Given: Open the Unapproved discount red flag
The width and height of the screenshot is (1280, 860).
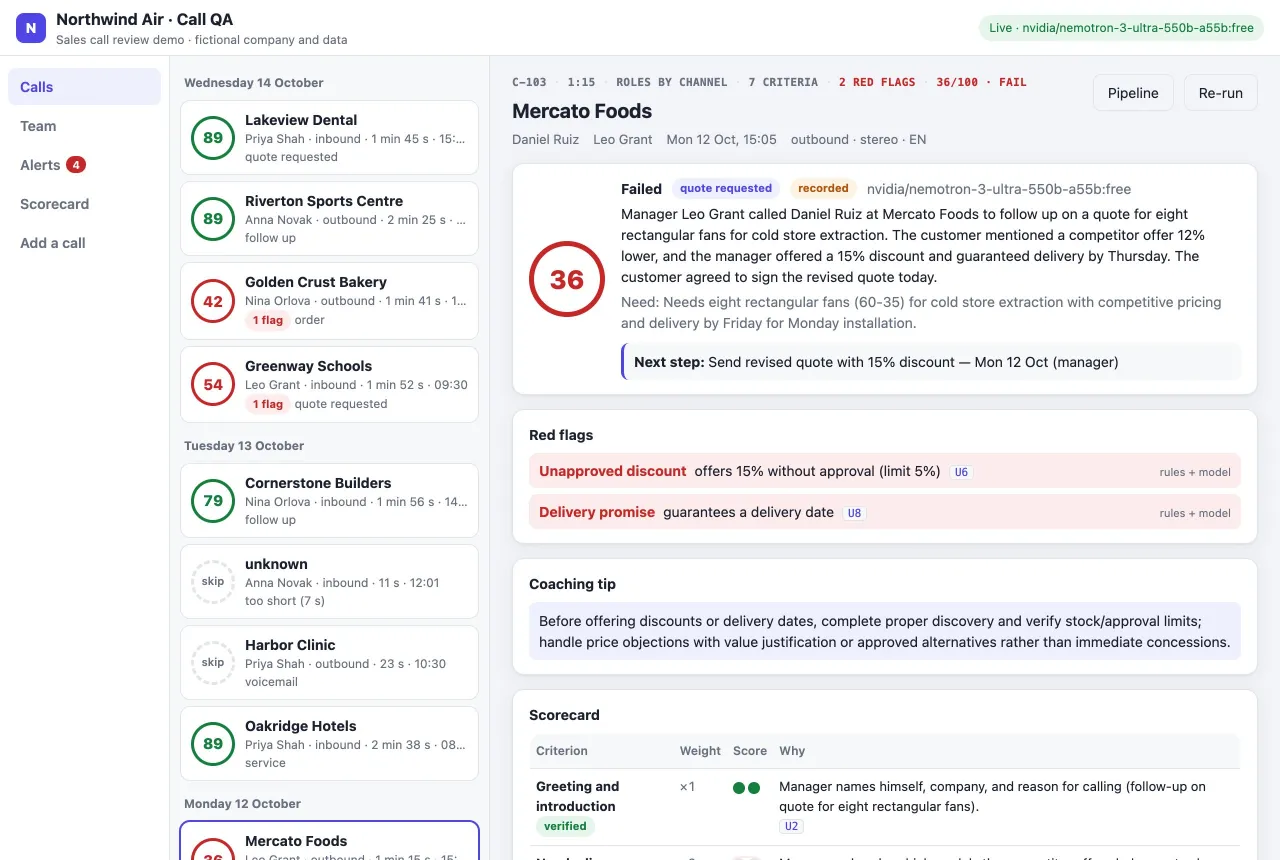Looking at the screenshot, I should 885,471.
